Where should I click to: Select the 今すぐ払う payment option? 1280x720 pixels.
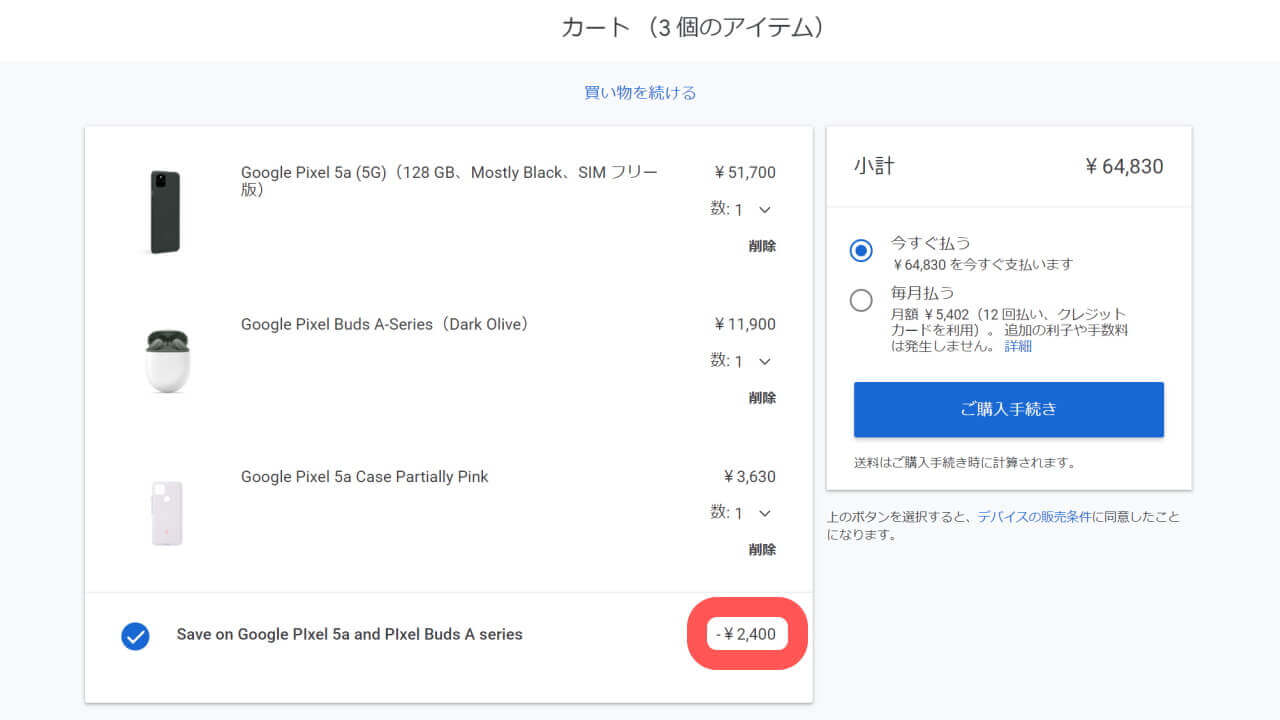(x=861, y=251)
